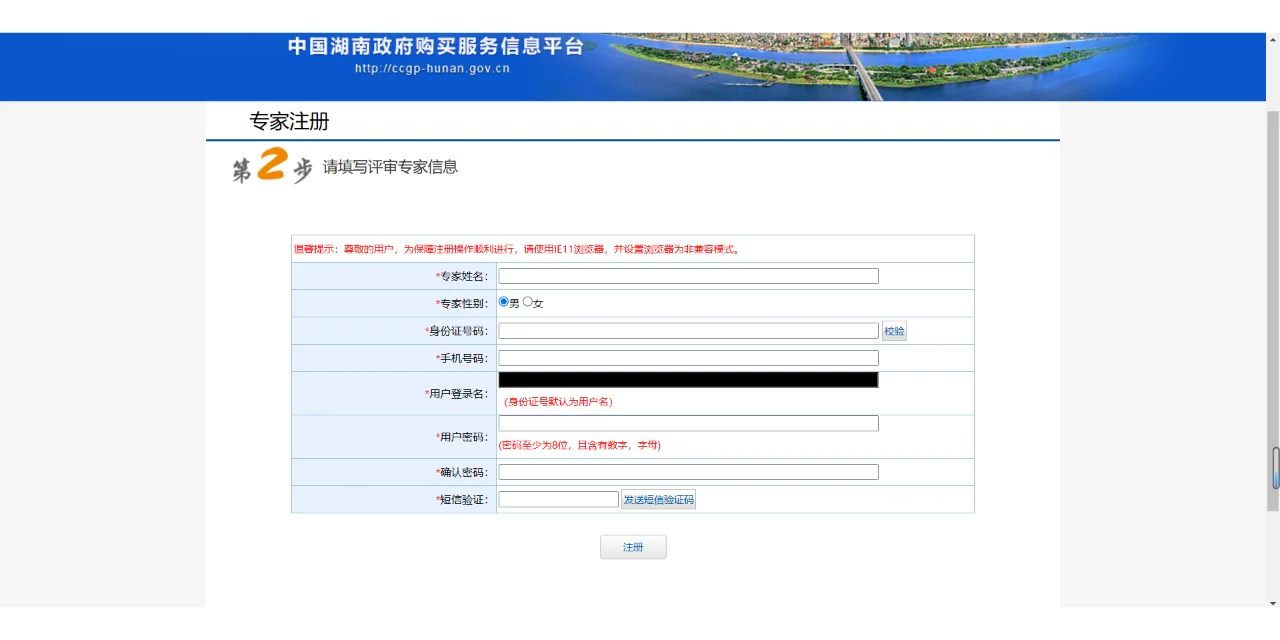The image size is (1280, 640).
Task: Click the 校验 button to verify ID number
Action: pyautogui.click(x=893, y=330)
